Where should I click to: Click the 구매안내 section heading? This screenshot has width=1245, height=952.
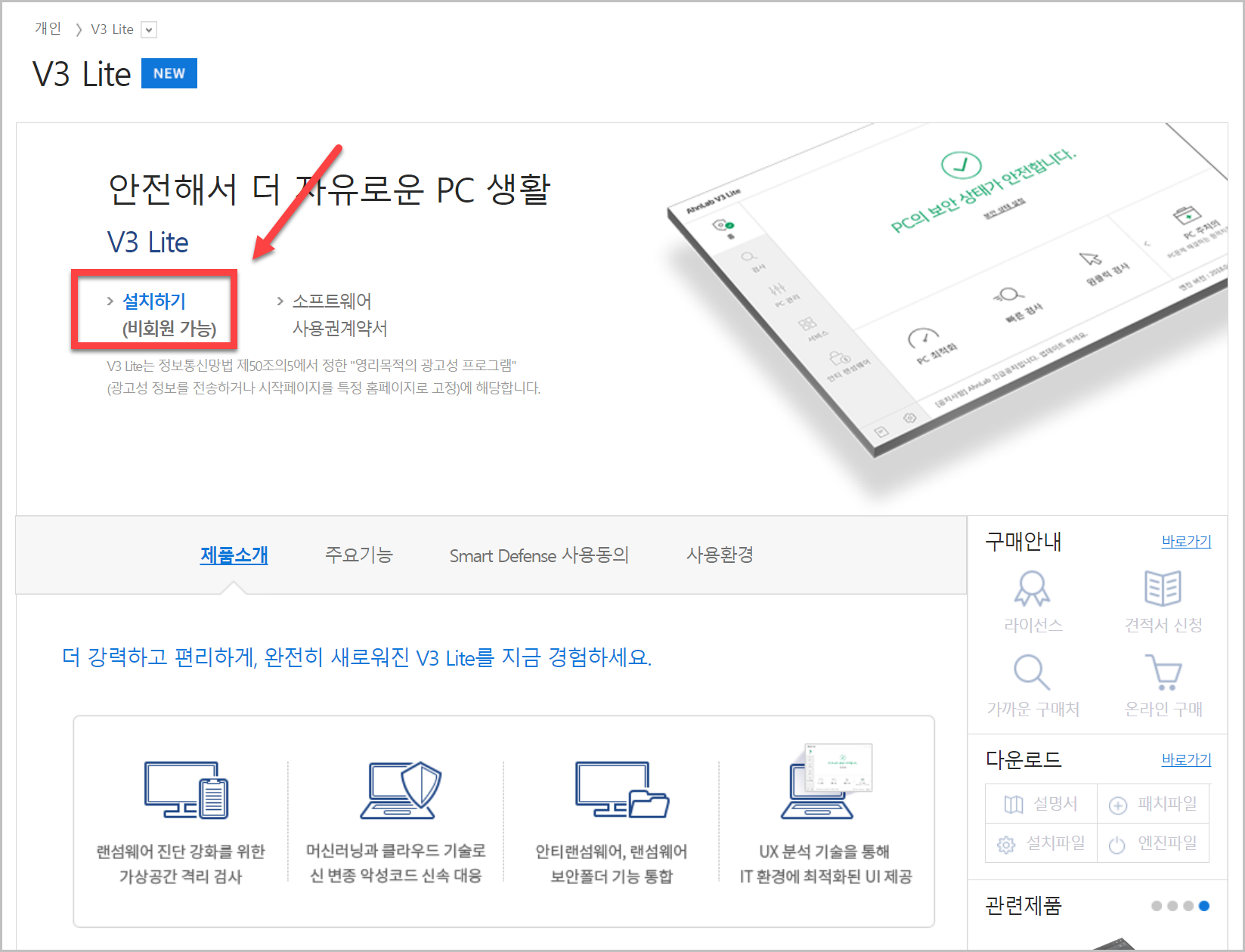pos(1024,541)
